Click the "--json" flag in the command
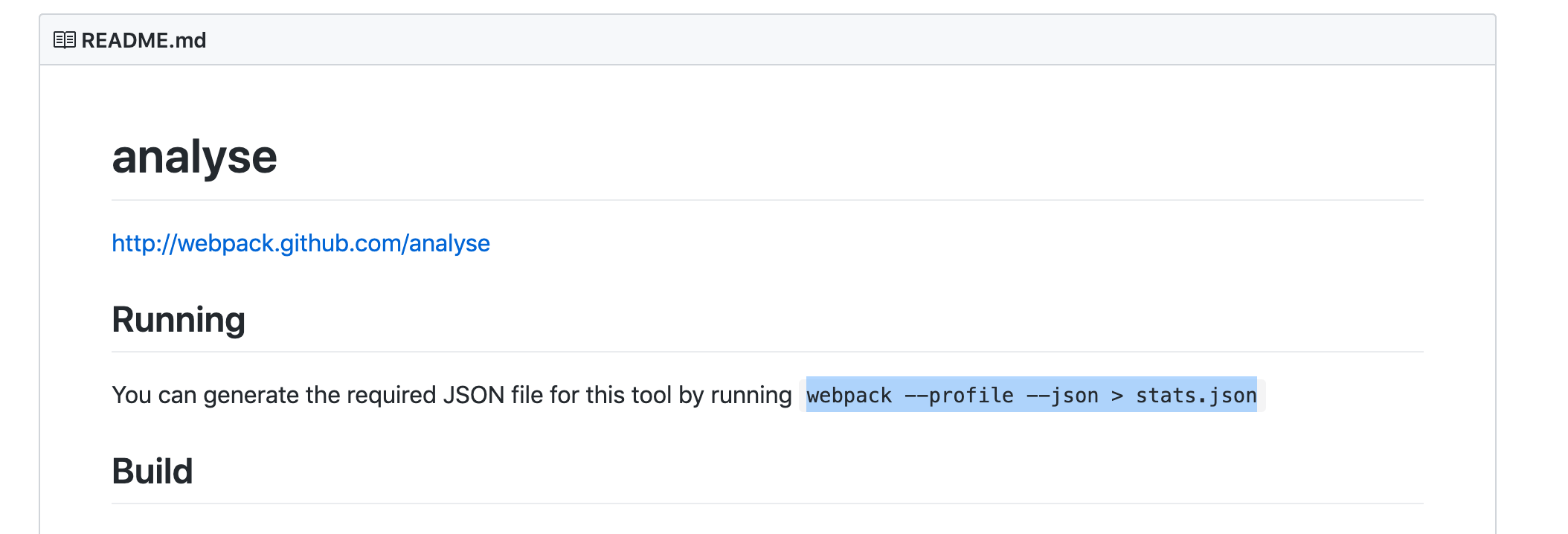 (1062, 396)
